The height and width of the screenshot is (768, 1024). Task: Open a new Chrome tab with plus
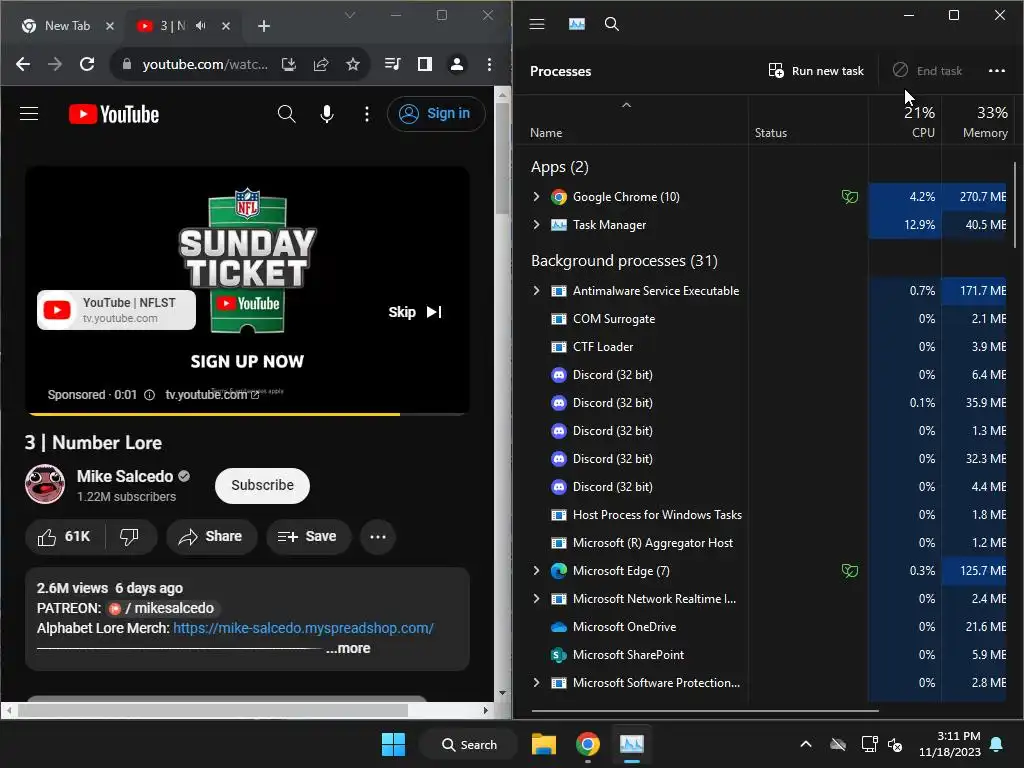coord(264,25)
